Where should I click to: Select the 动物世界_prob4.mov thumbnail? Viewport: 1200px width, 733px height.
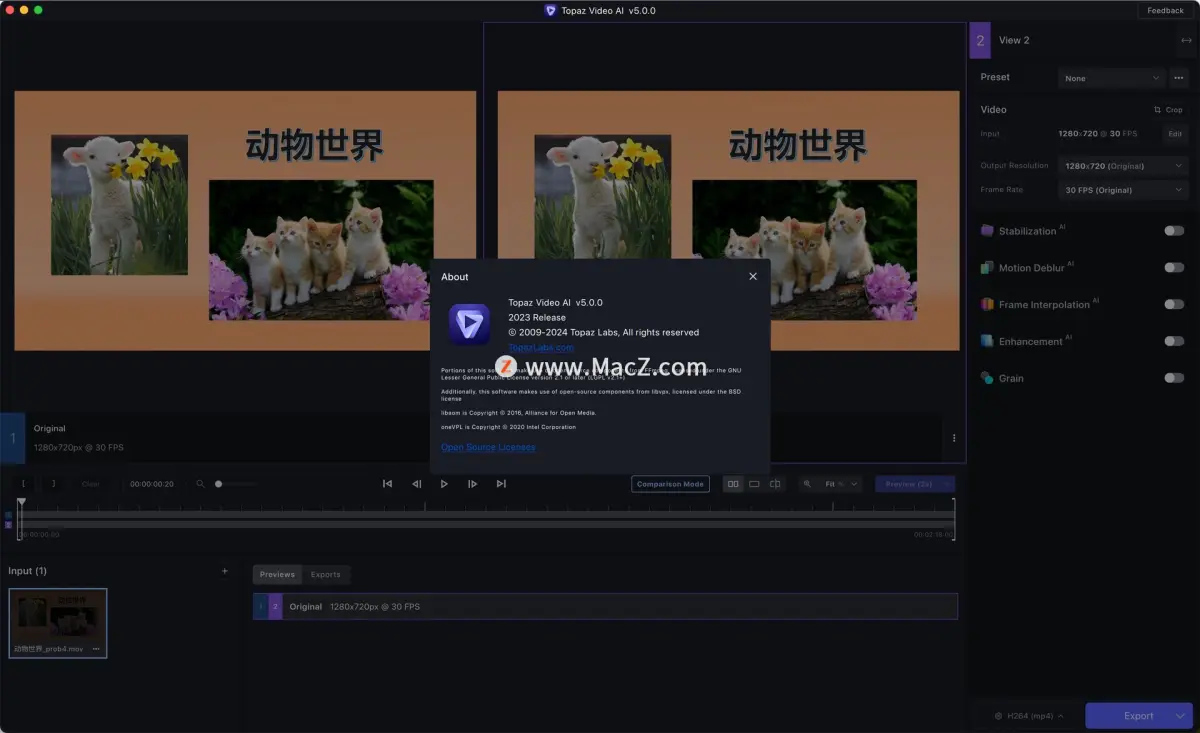coord(58,623)
